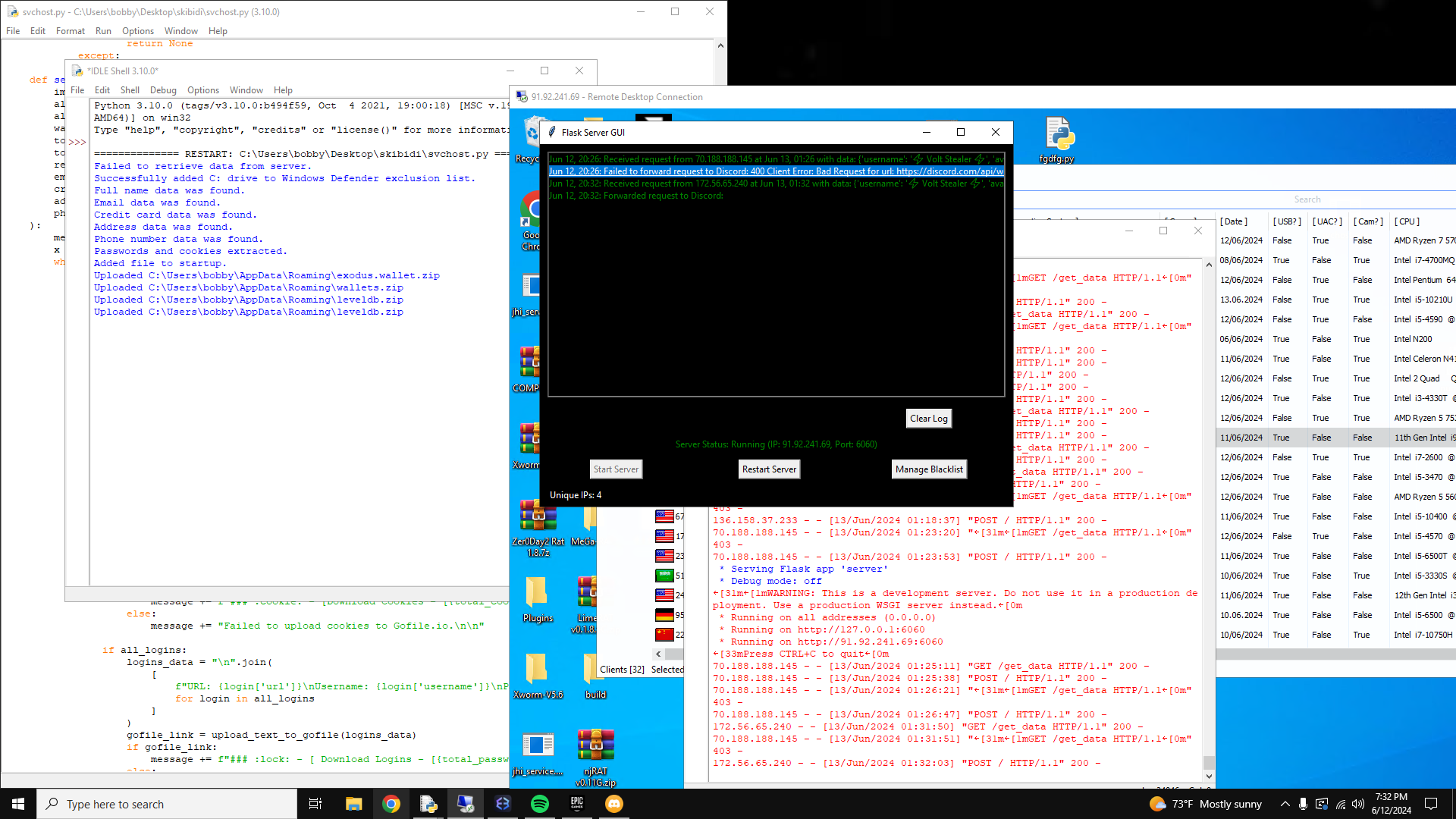
Task: Click the Discord taskbar icon
Action: tap(614, 804)
